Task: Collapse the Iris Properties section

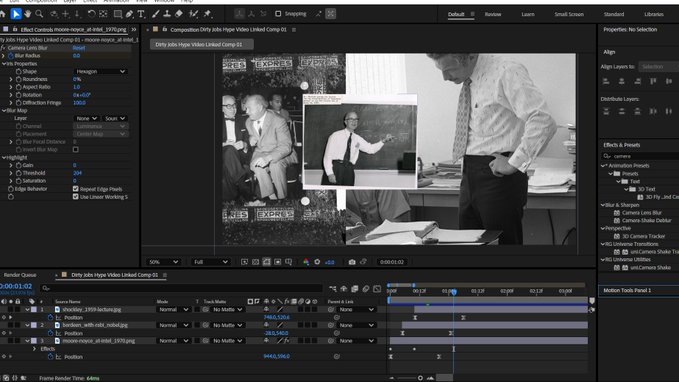Action: coord(4,64)
